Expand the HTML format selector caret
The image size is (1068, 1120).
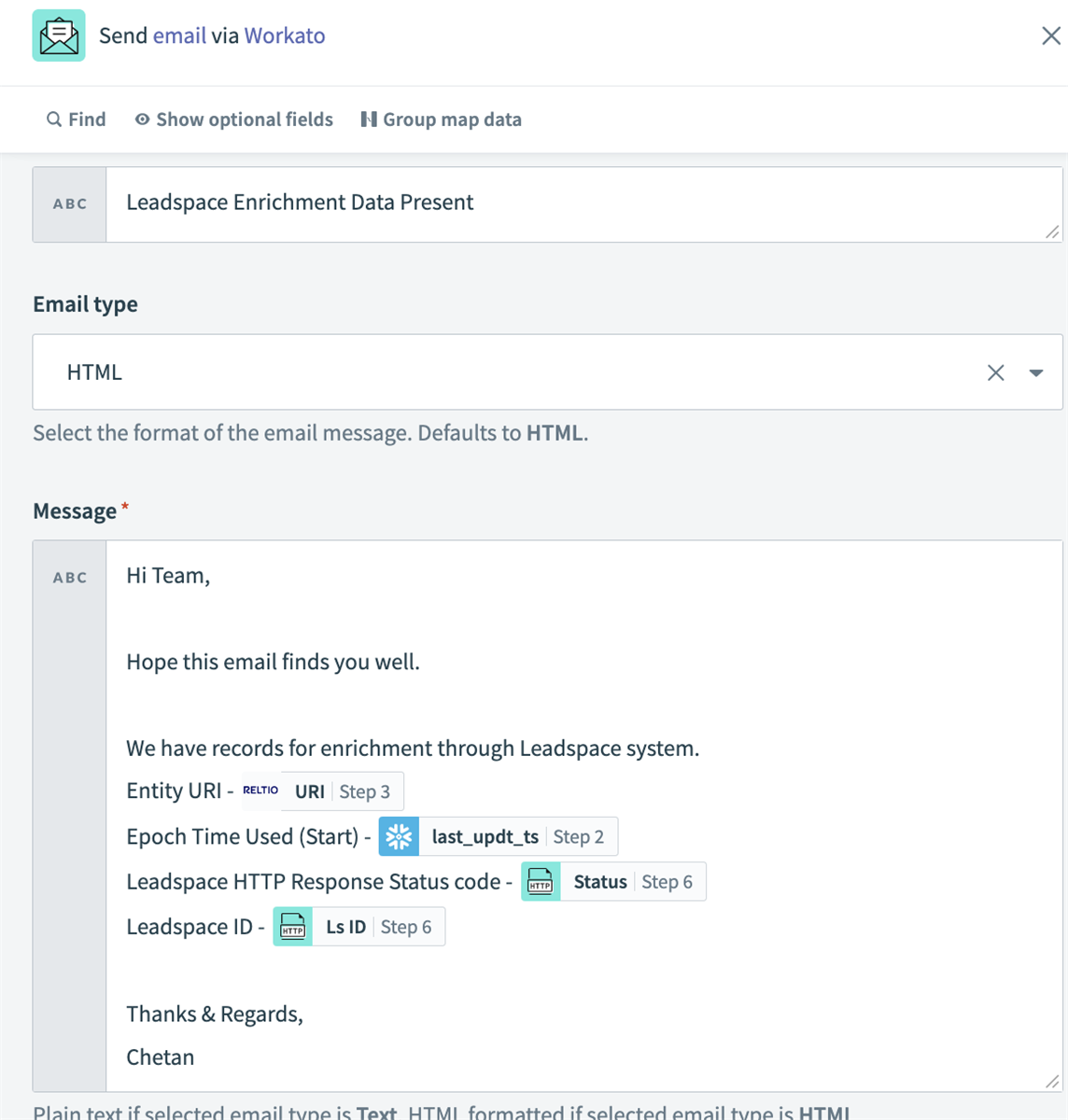click(1036, 371)
